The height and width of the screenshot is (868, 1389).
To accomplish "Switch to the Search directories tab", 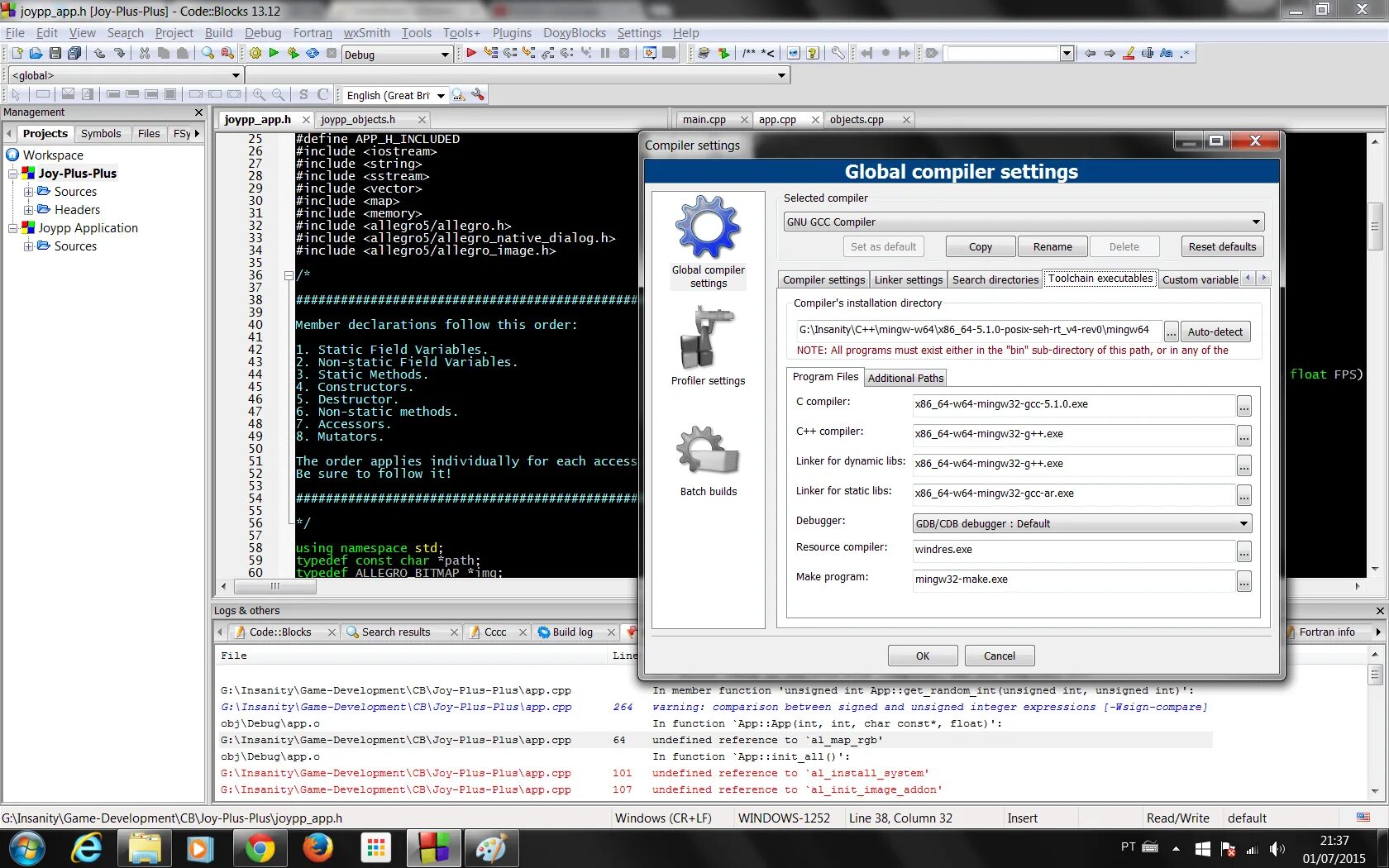I will (995, 280).
